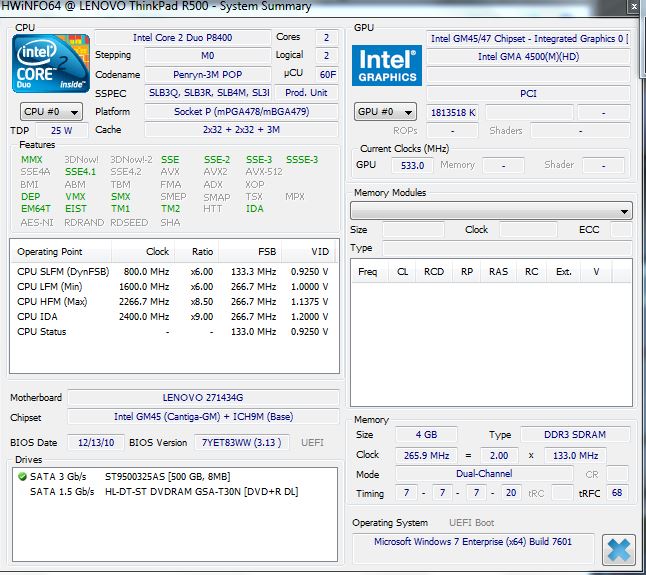The image size is (646, 575).
Task: Click the Intel Core 2 Duo P8400 field
Action: pos(183,37)
